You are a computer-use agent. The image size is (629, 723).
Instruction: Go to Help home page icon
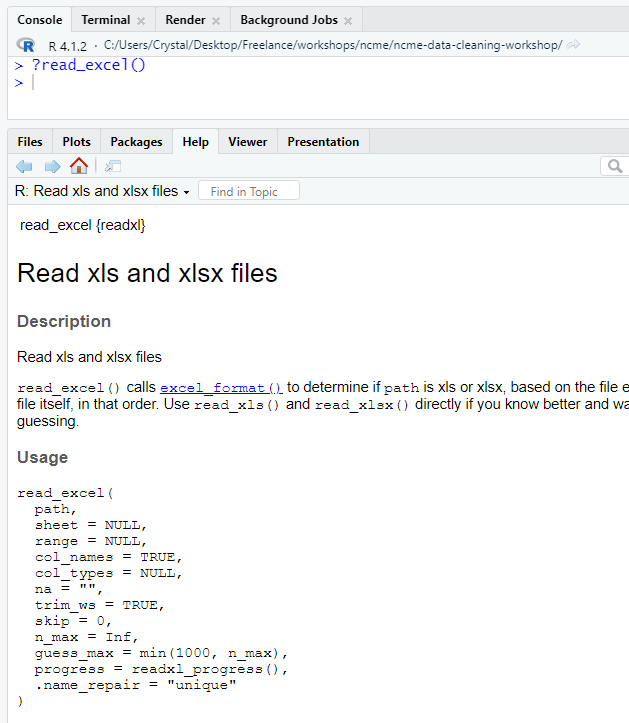79,166
